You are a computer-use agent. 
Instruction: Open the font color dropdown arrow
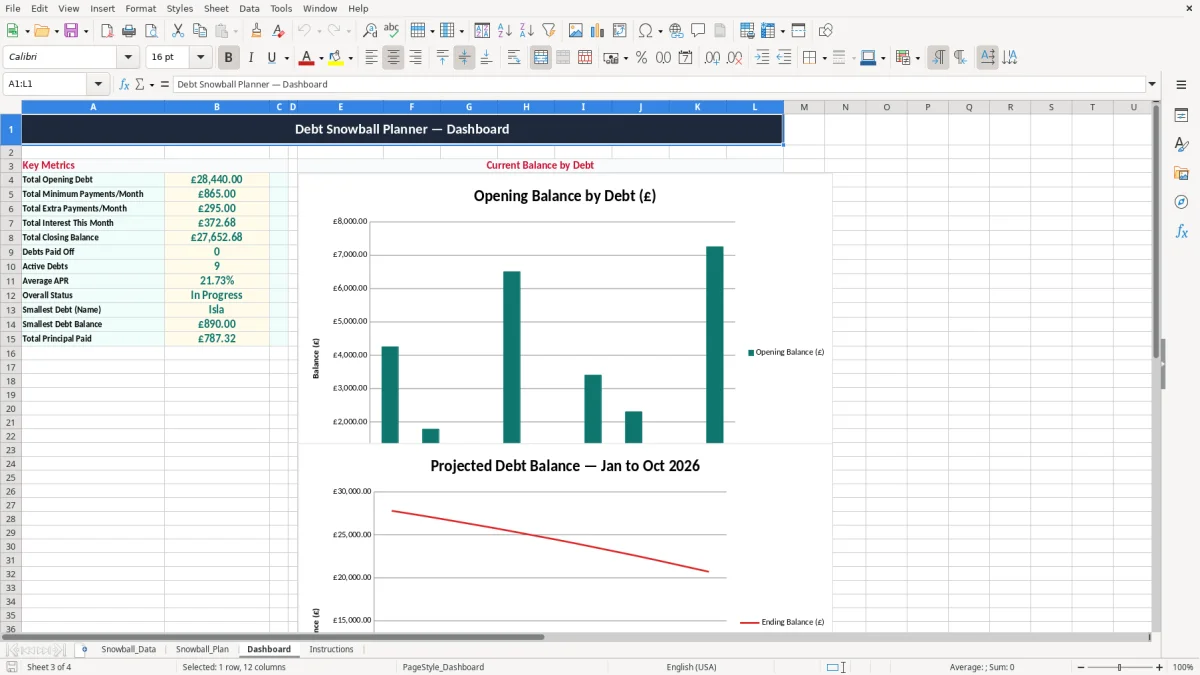tap(321, 58)
